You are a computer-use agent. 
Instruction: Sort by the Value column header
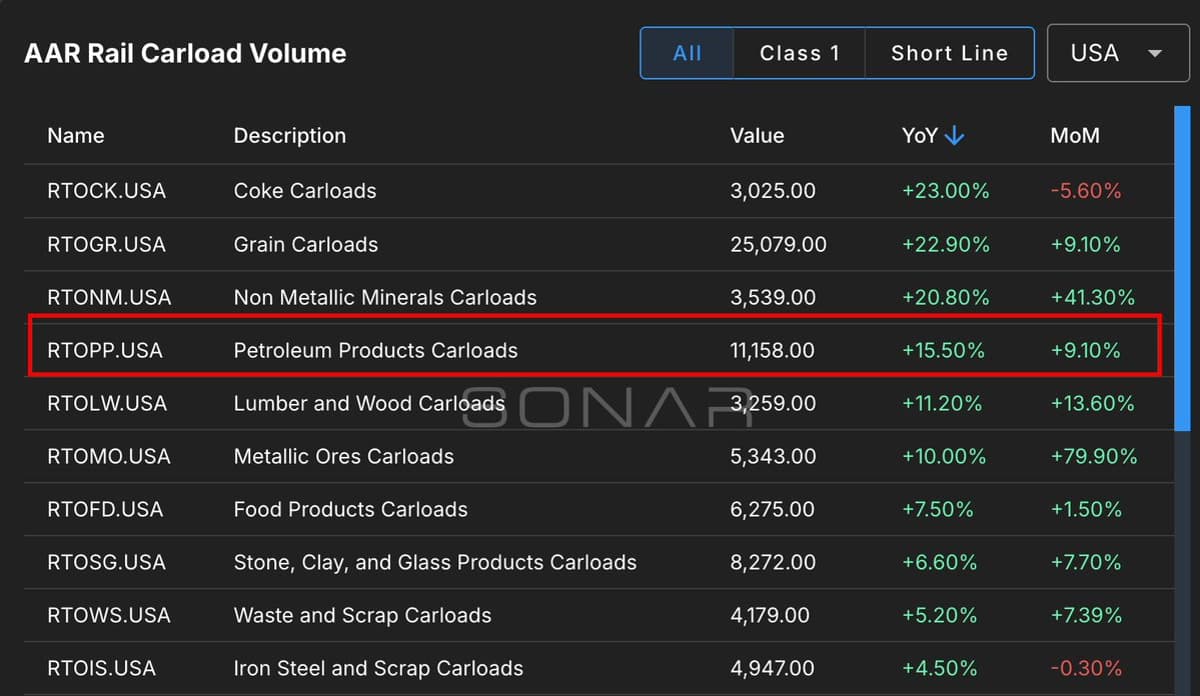757,136
